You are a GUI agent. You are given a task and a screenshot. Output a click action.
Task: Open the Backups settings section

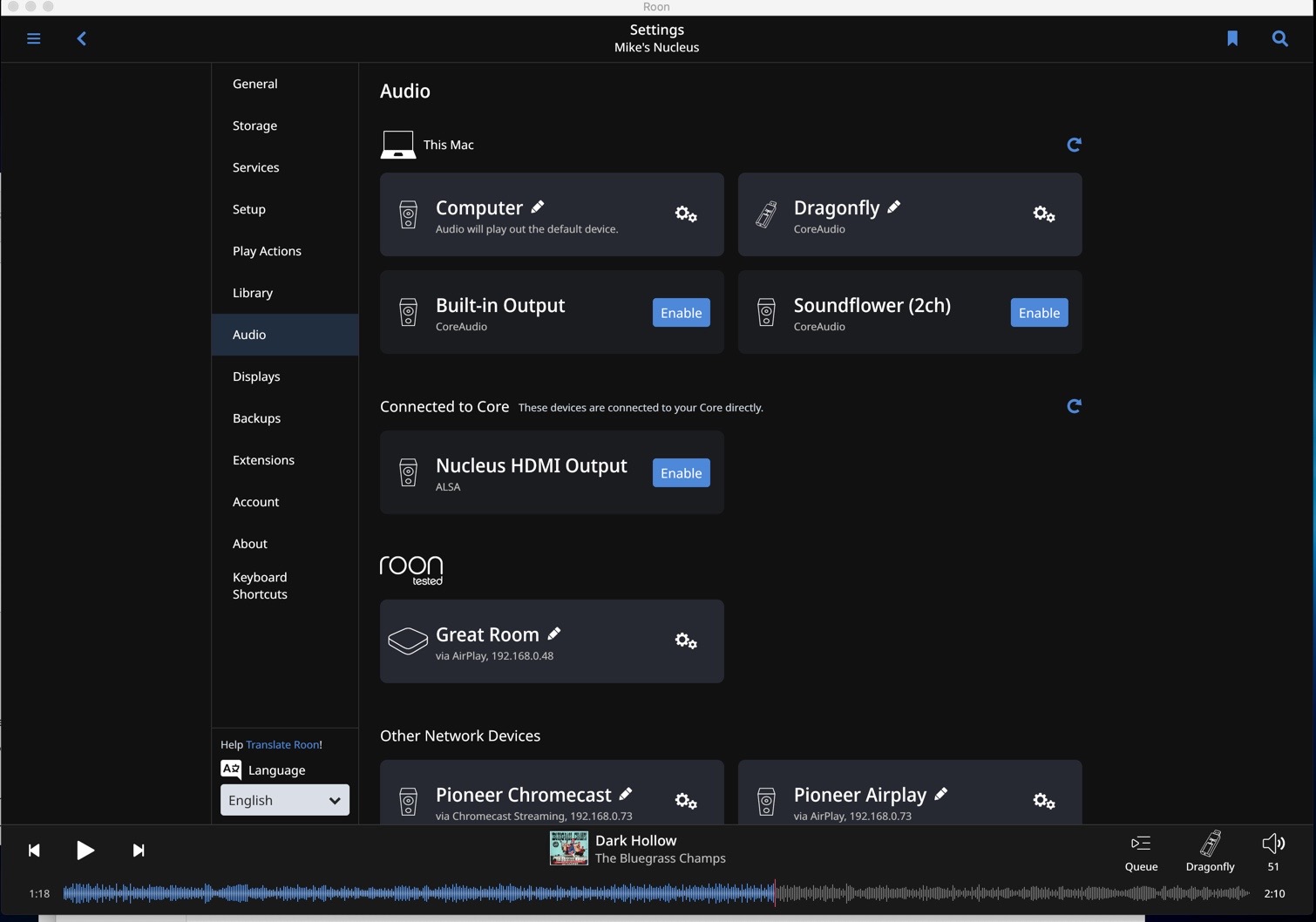coord(285,418)
